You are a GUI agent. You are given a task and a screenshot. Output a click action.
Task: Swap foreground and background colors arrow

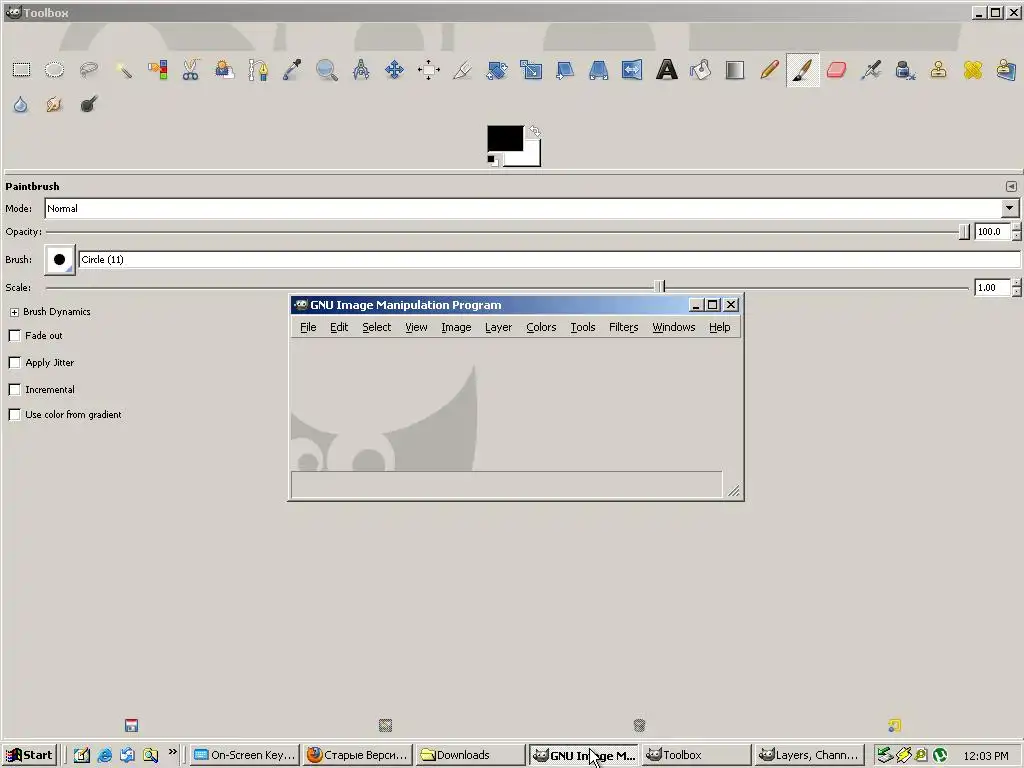534,131
